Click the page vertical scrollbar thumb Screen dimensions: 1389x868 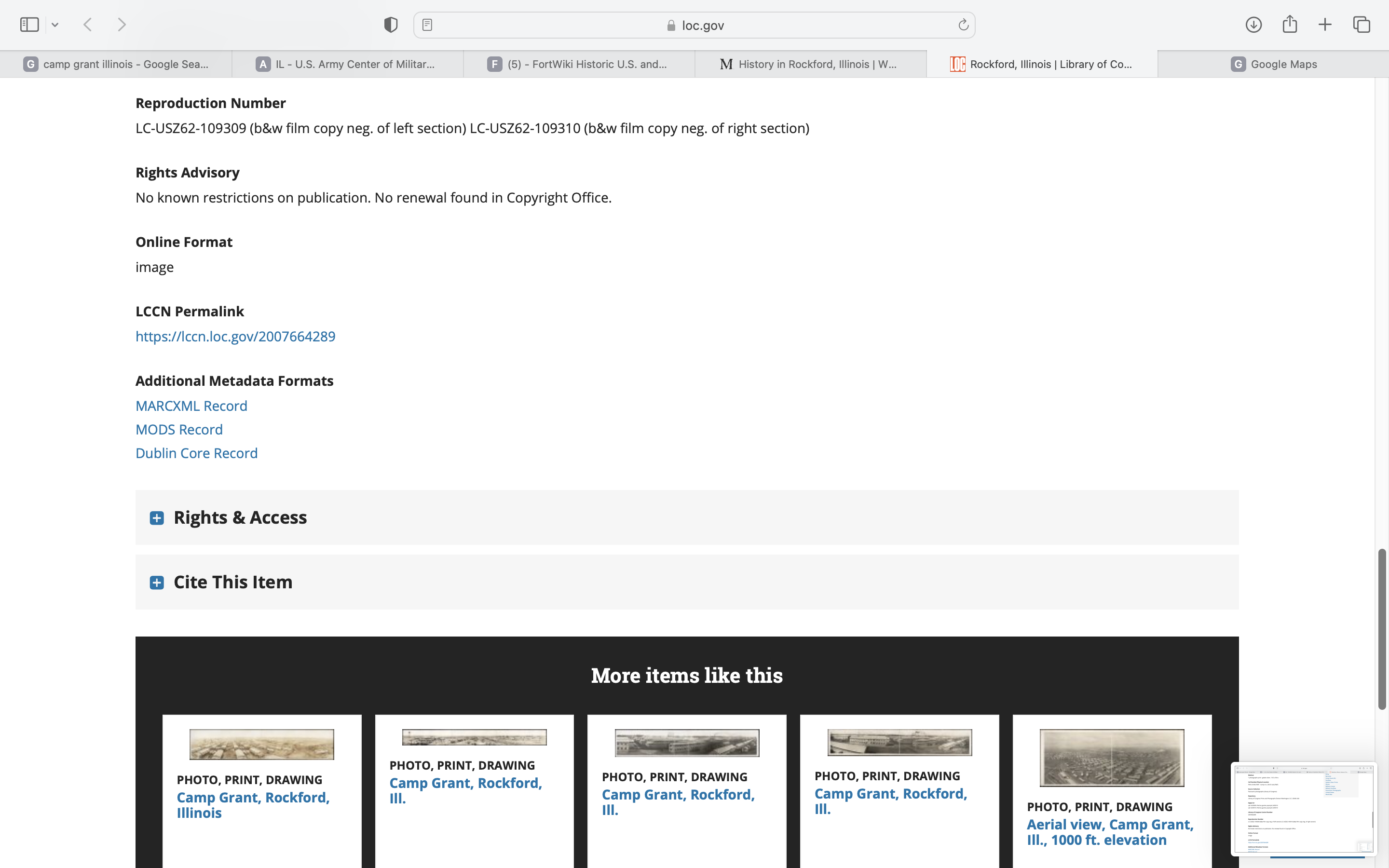click(x=1382, y=629)
